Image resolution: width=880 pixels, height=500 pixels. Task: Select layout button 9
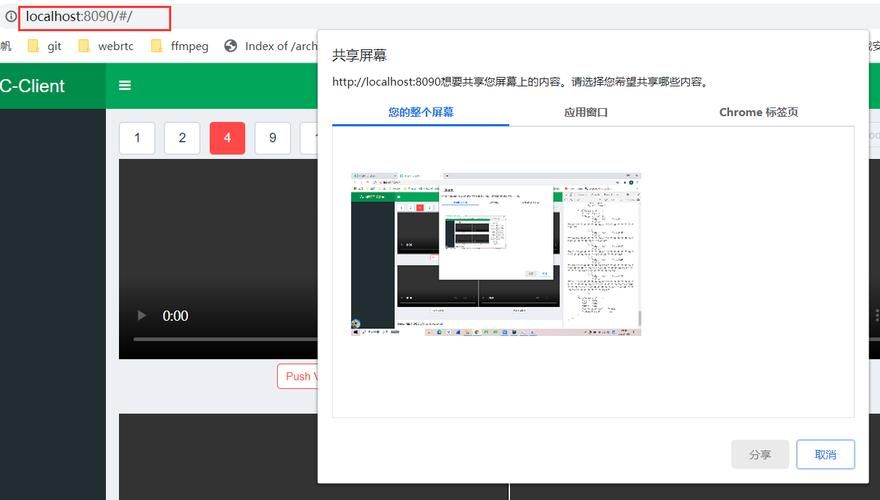[272, 138]
